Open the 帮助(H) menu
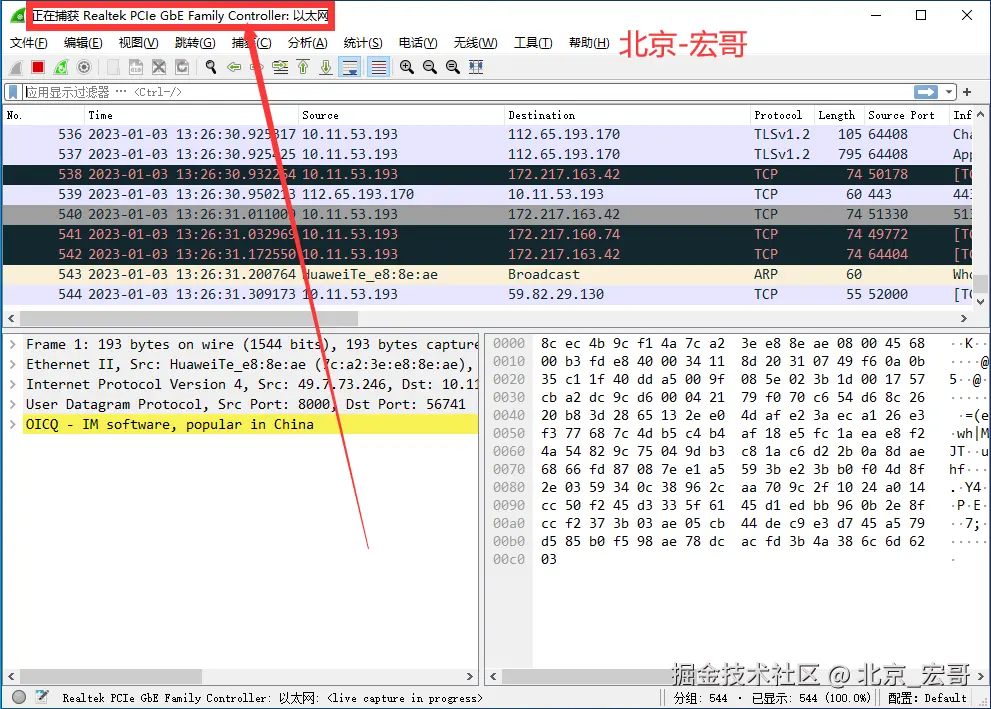Image resolution: width=991 pixels, height=709 pixels. click(589, 43)
